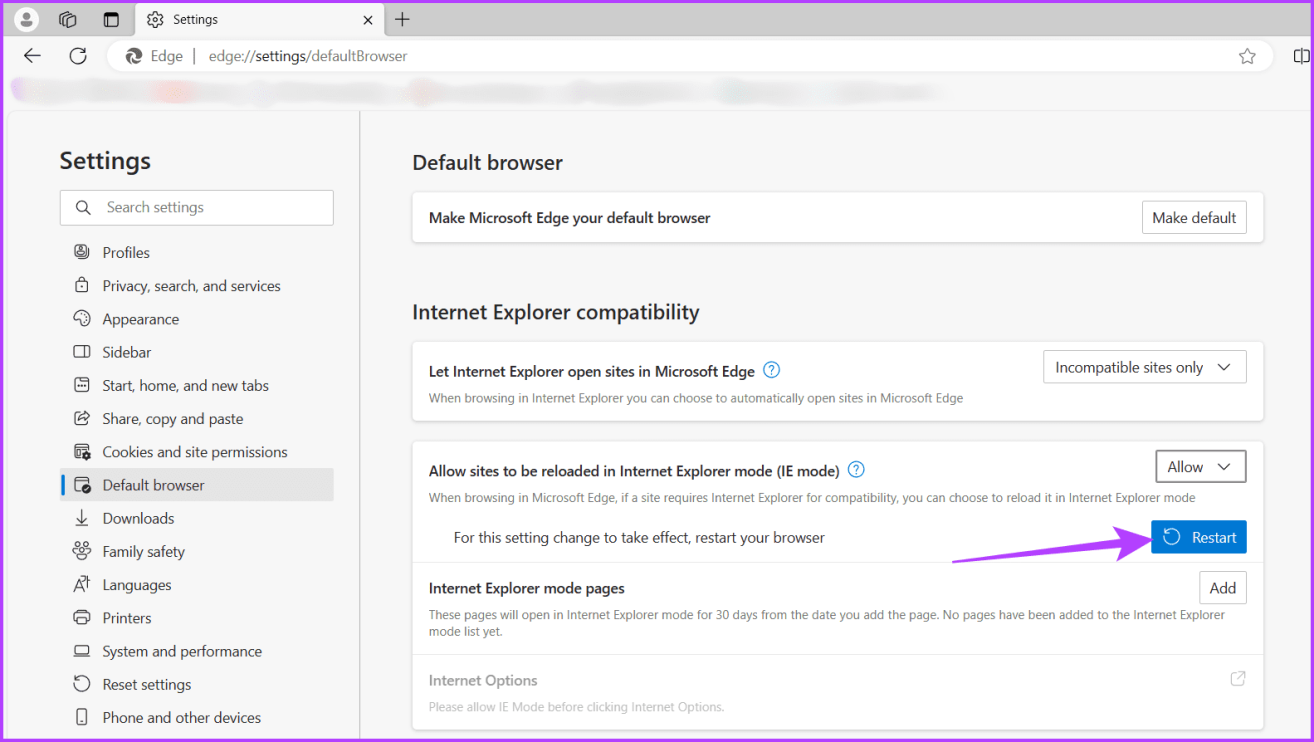Click the Internet Options external link icon
1314x742 pixels.
pyautogui.click(x=1238, y=679)
